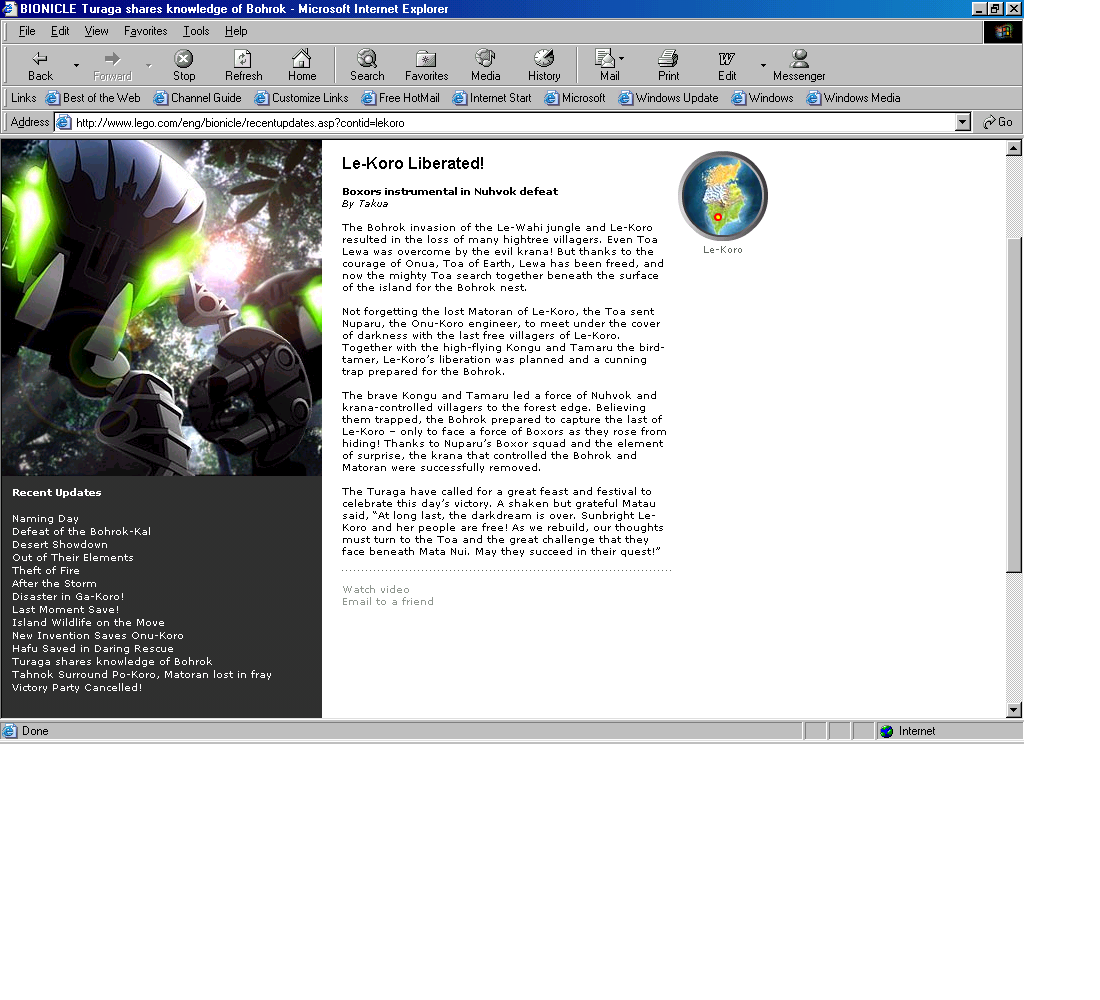Stop page loading with Stop icon
The height and width of the screenshot is (1000, 1100).
[x=184, y=66]
